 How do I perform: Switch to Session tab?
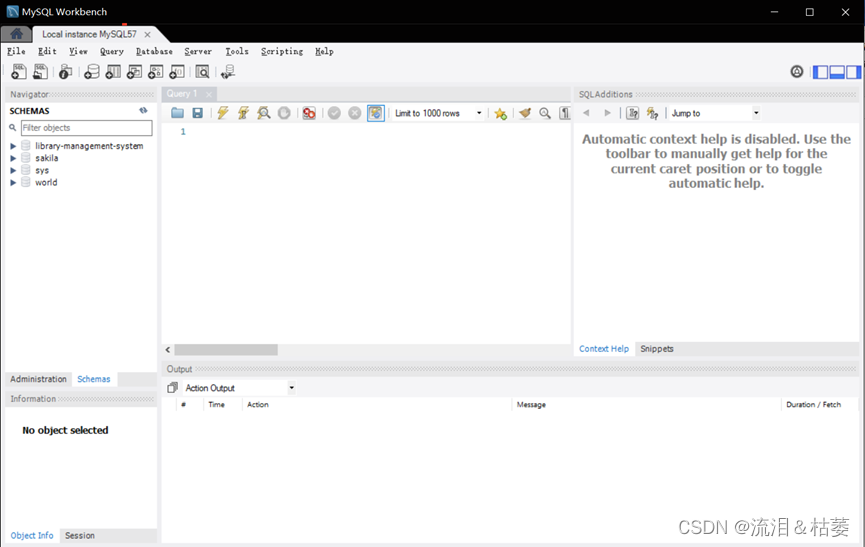point(80,535)
